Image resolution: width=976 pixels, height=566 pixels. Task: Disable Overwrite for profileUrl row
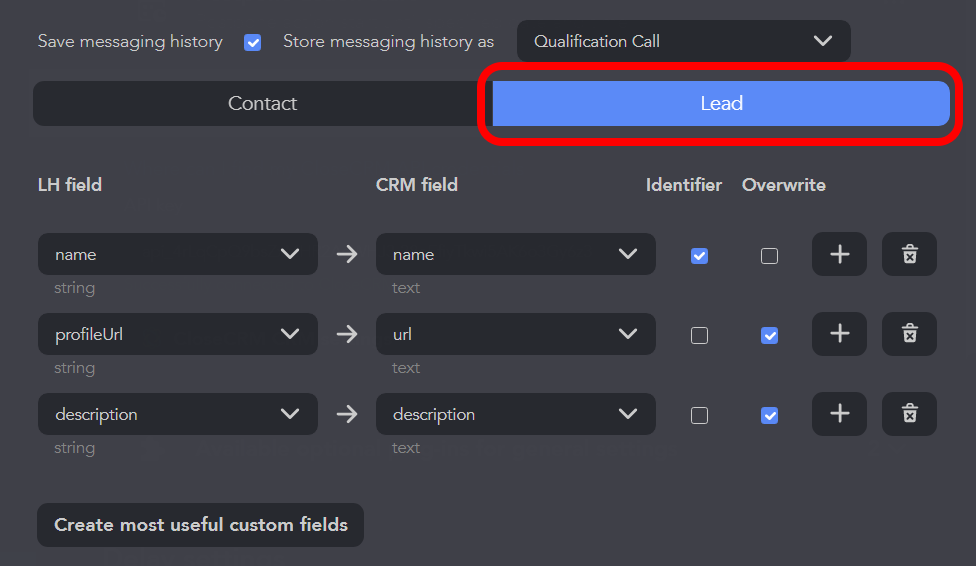[x=769, y=336]
